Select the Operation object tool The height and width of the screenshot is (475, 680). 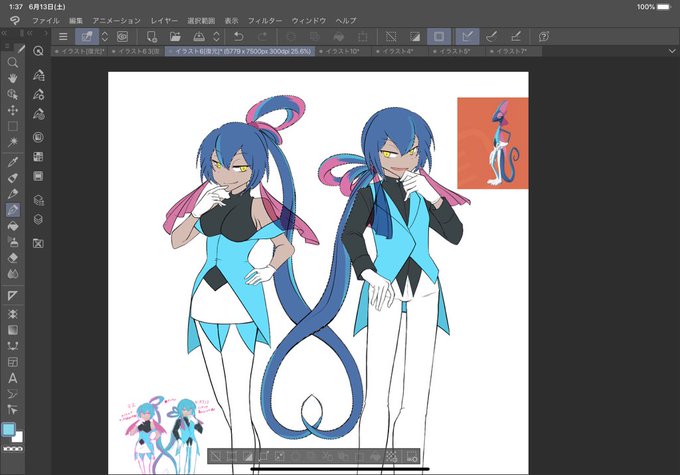coord(13,94)
